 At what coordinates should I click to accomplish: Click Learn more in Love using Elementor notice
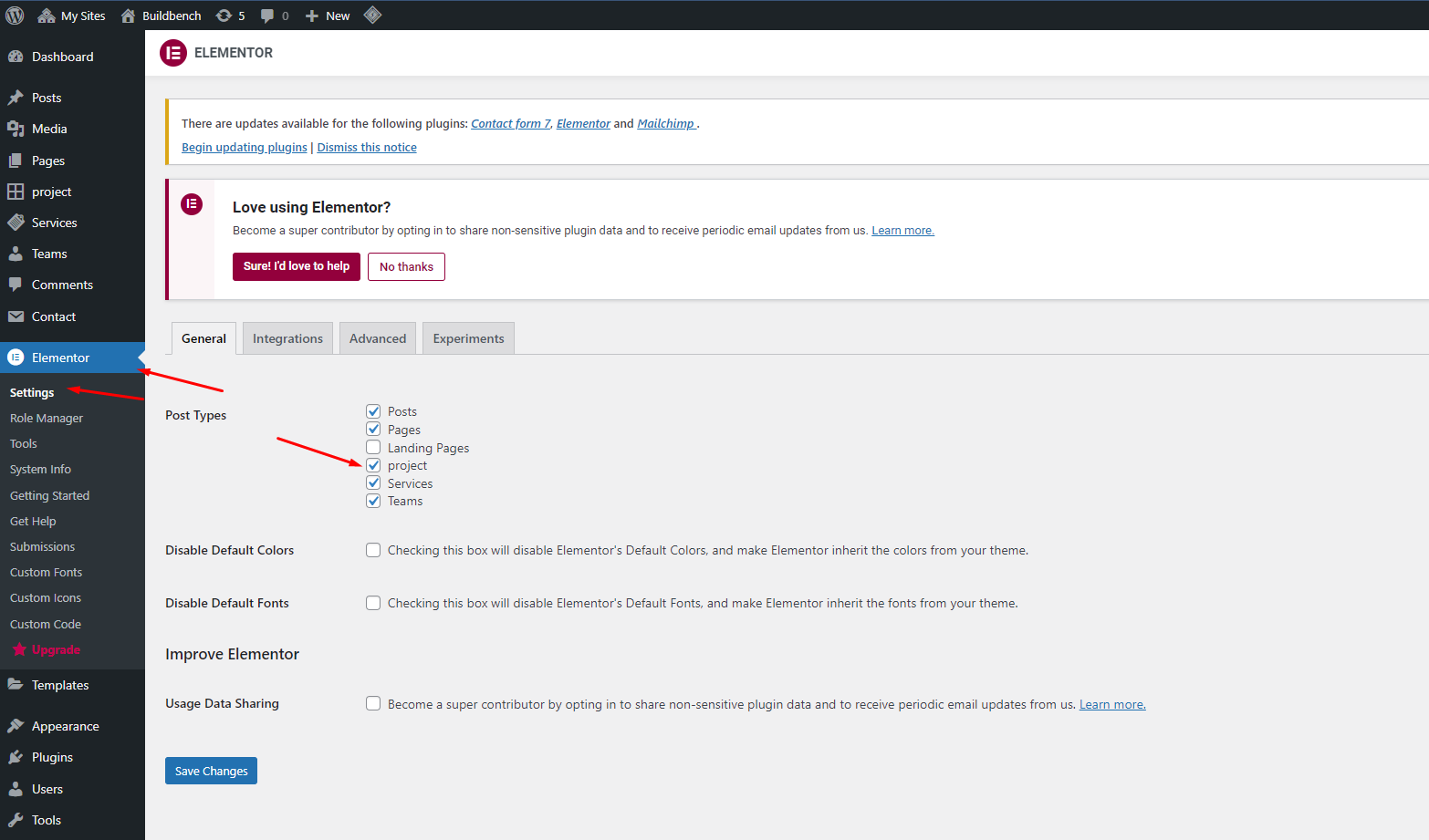click(x=902, y=230)
